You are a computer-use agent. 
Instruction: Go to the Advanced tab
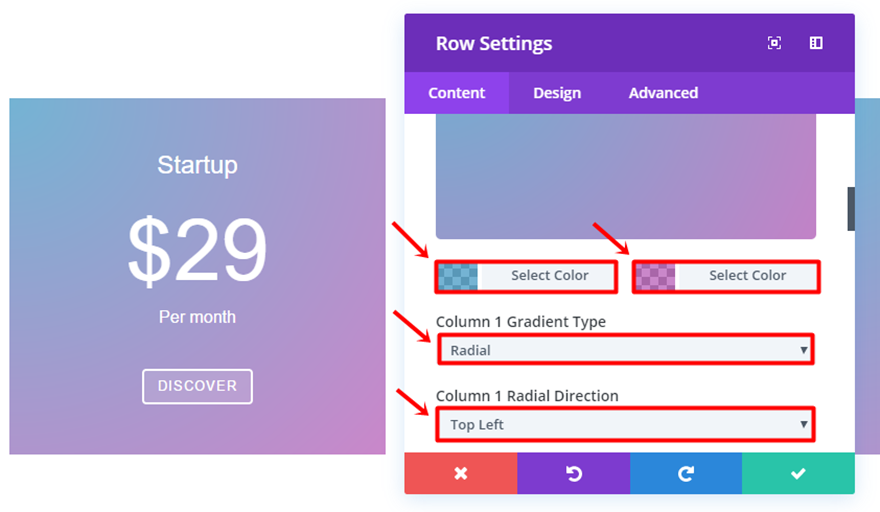(663, 93)
